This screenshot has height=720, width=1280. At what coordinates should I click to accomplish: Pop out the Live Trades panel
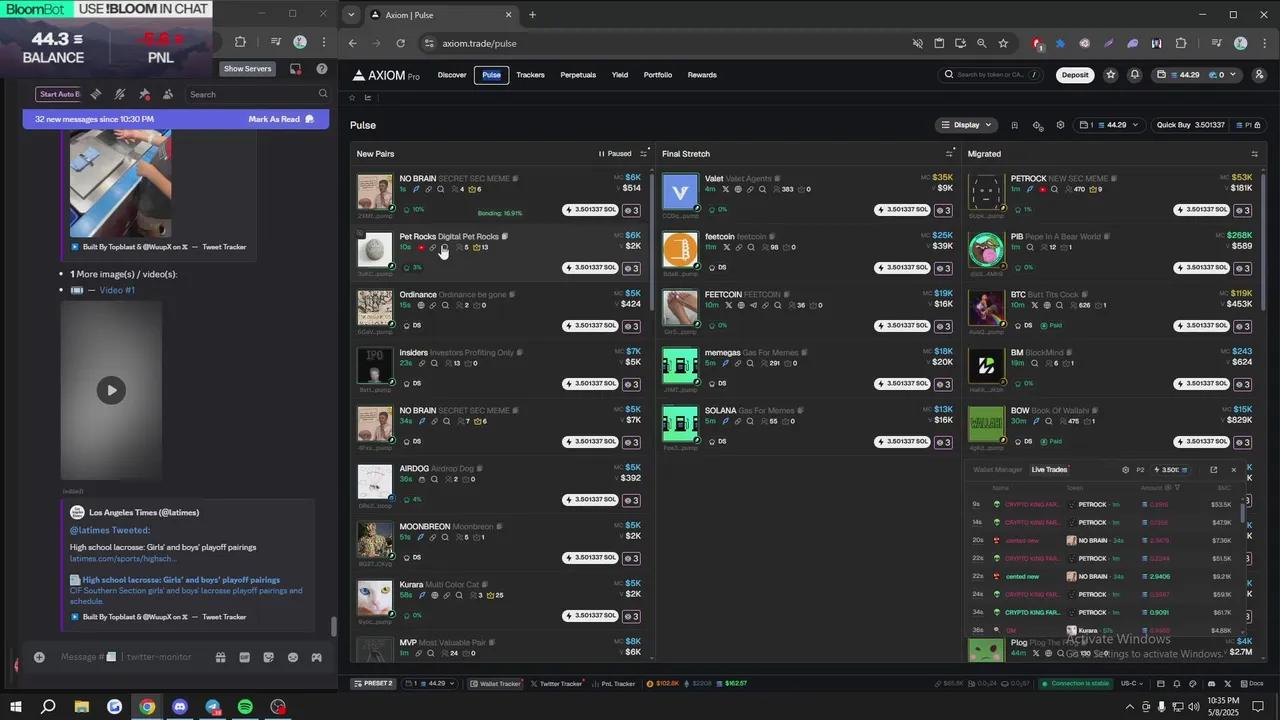tap(1213, 470)
